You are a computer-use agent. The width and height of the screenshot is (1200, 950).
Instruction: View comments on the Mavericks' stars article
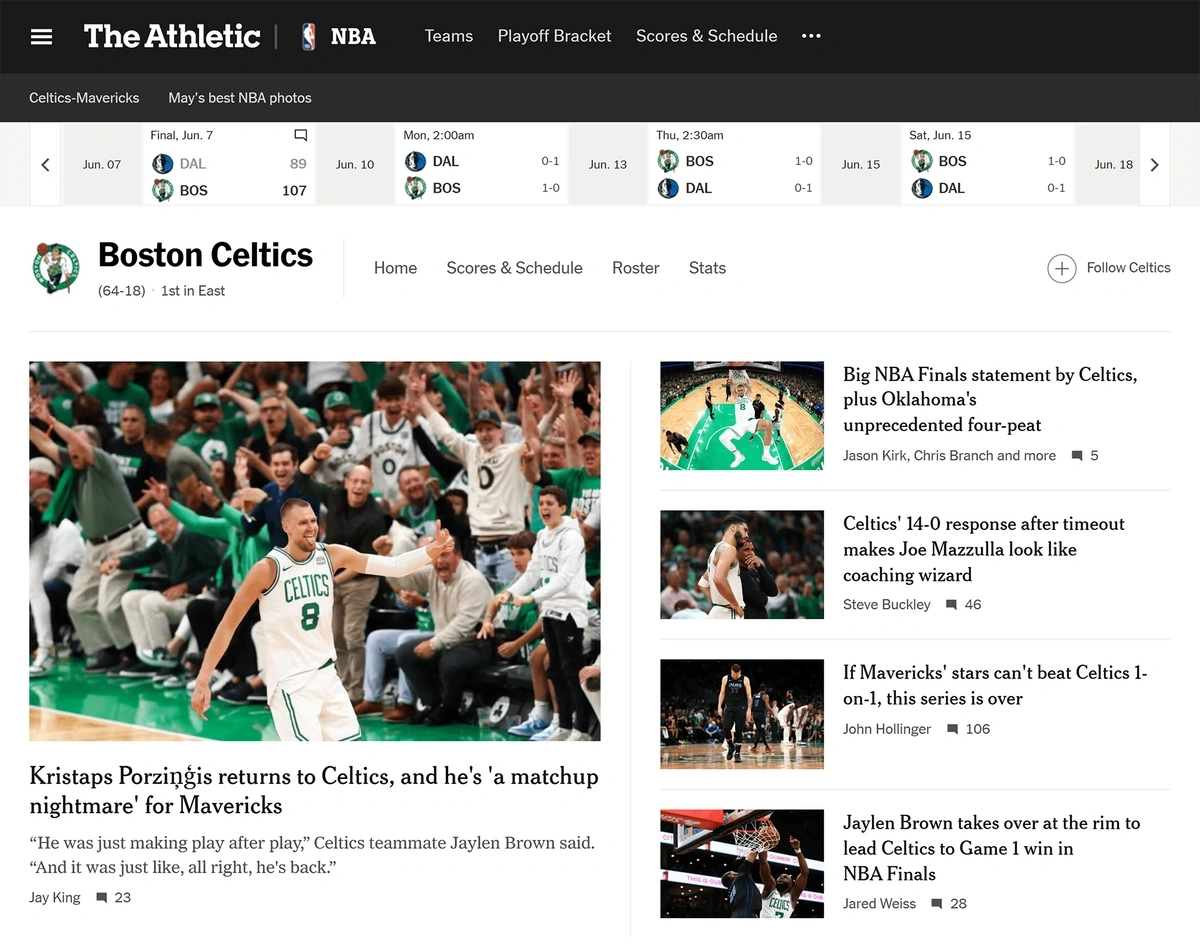tap(968, 729)
